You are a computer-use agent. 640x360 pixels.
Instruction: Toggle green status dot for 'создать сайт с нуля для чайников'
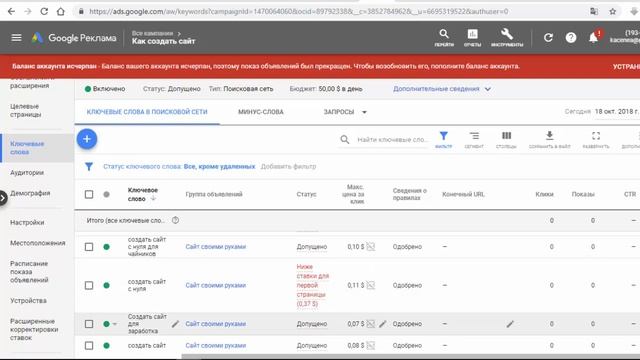[107, 247]
